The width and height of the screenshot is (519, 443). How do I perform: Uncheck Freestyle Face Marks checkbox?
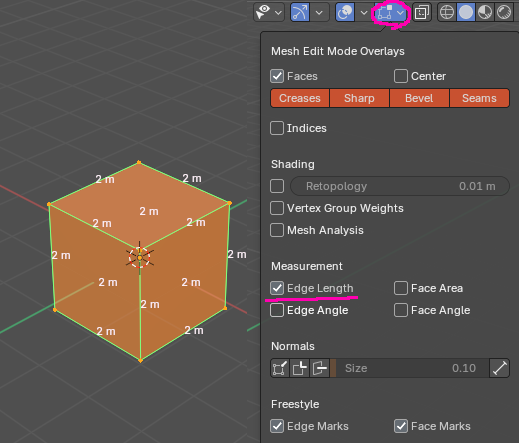click(401, 426)
